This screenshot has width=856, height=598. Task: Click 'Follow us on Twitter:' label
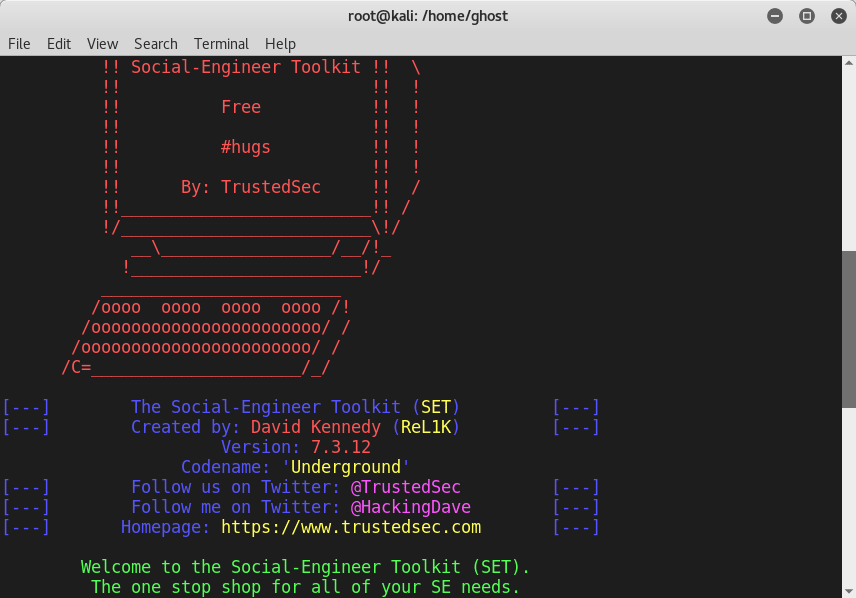coord(235,487)
